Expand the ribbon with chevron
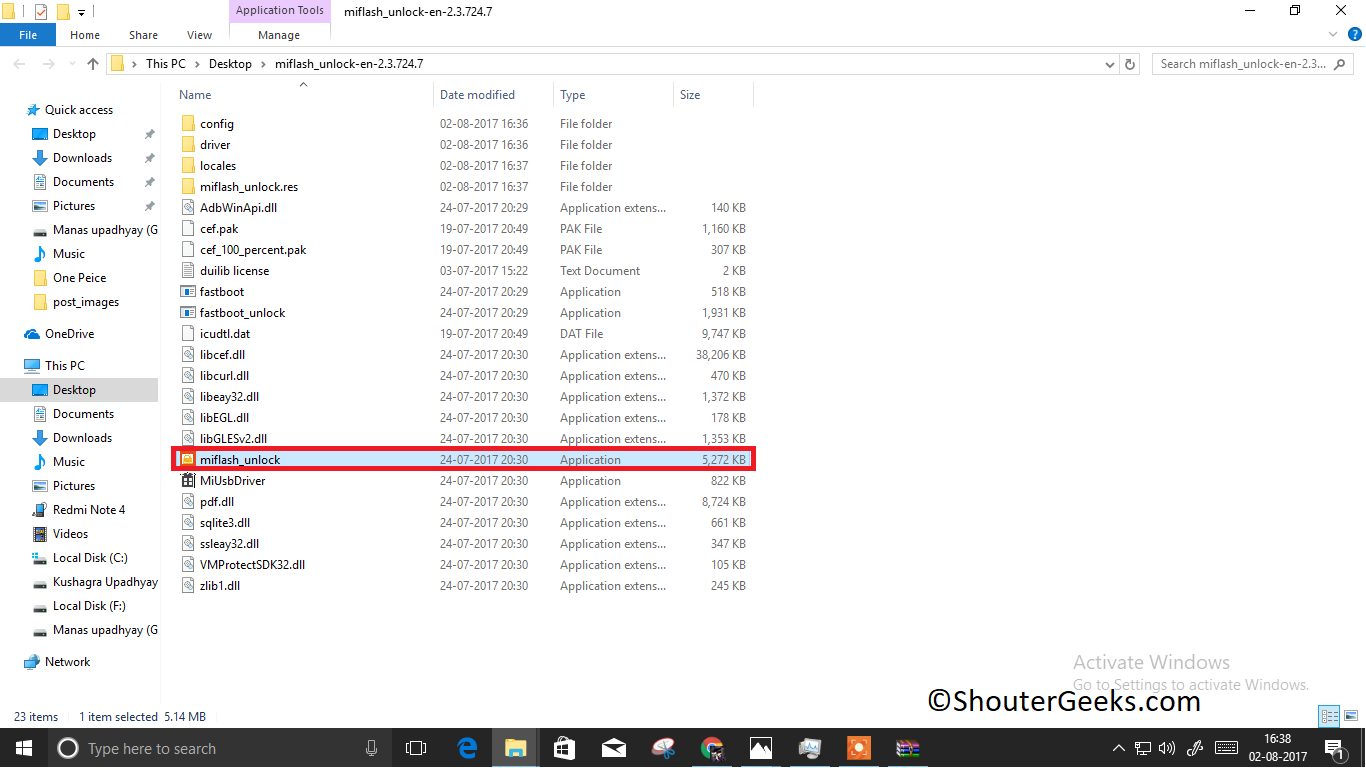 click(x=1334, y=35)
